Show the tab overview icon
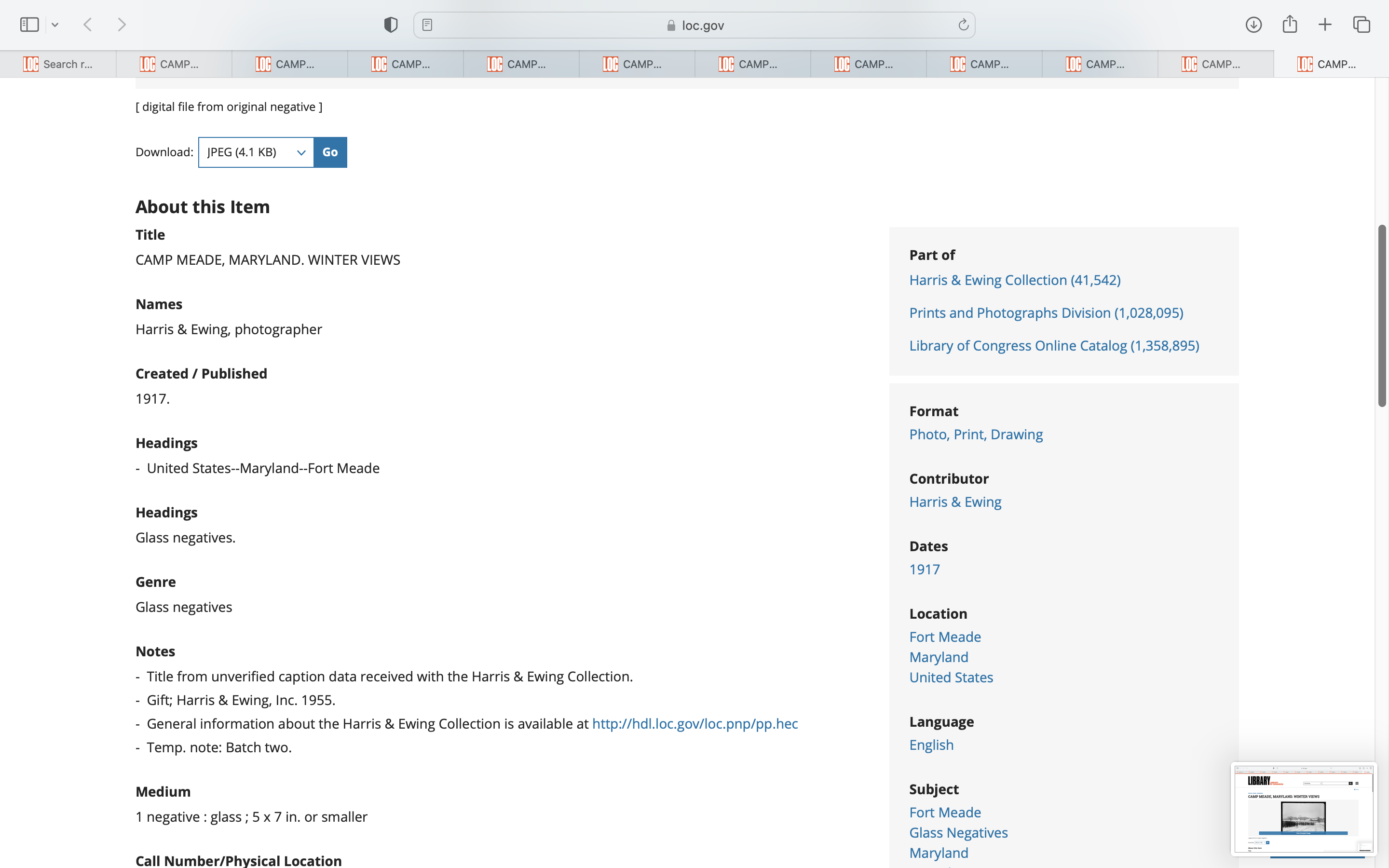Screen dimensions: 1389x868 1362,25
